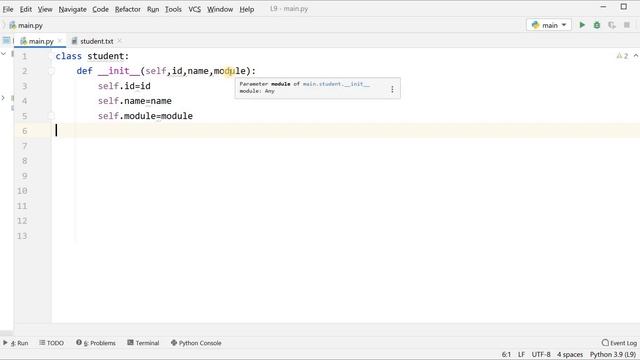Open the Navigate menu
Image resolution: width=640 pixels, height=360 pixels.
72,9
